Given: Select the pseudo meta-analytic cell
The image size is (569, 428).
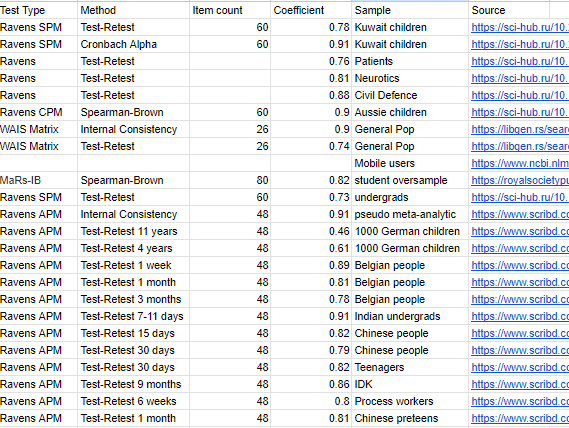Looking at the screenshot, I should [x=410, y=214].
